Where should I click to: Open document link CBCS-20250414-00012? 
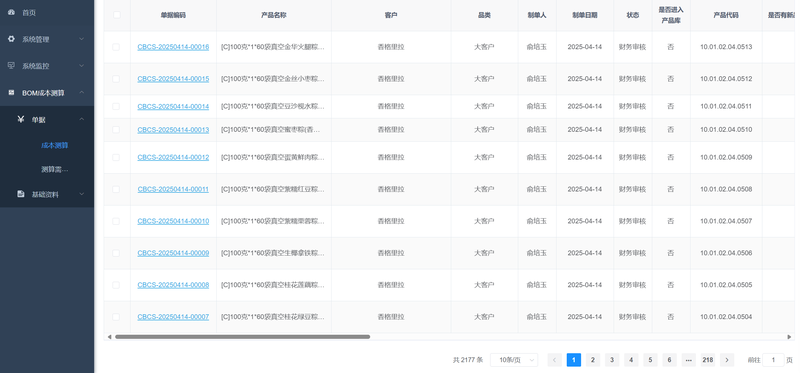[173, 157]
